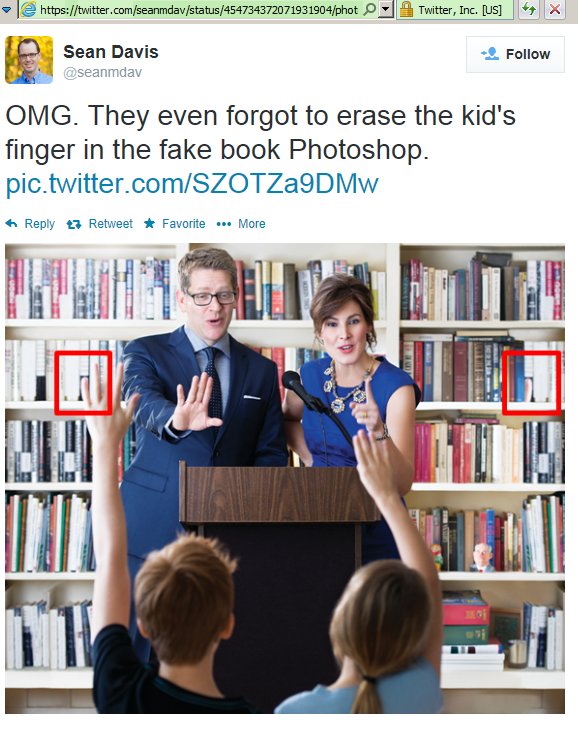The height and width of the screenshot is (730, 578).
Task: Click the Twitter, Inc. [US] certificate label
Action: pos(460,10)
